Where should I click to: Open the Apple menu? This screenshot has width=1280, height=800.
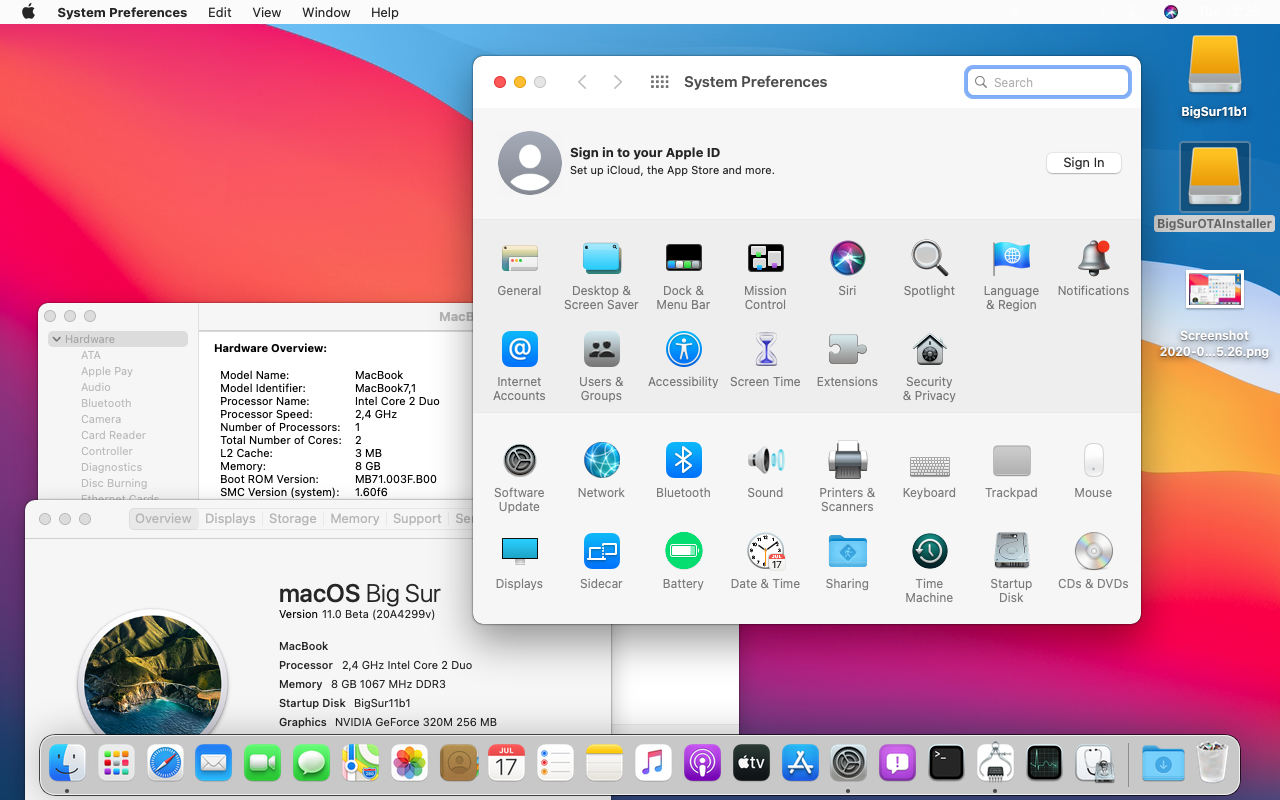tap(28, 12)
